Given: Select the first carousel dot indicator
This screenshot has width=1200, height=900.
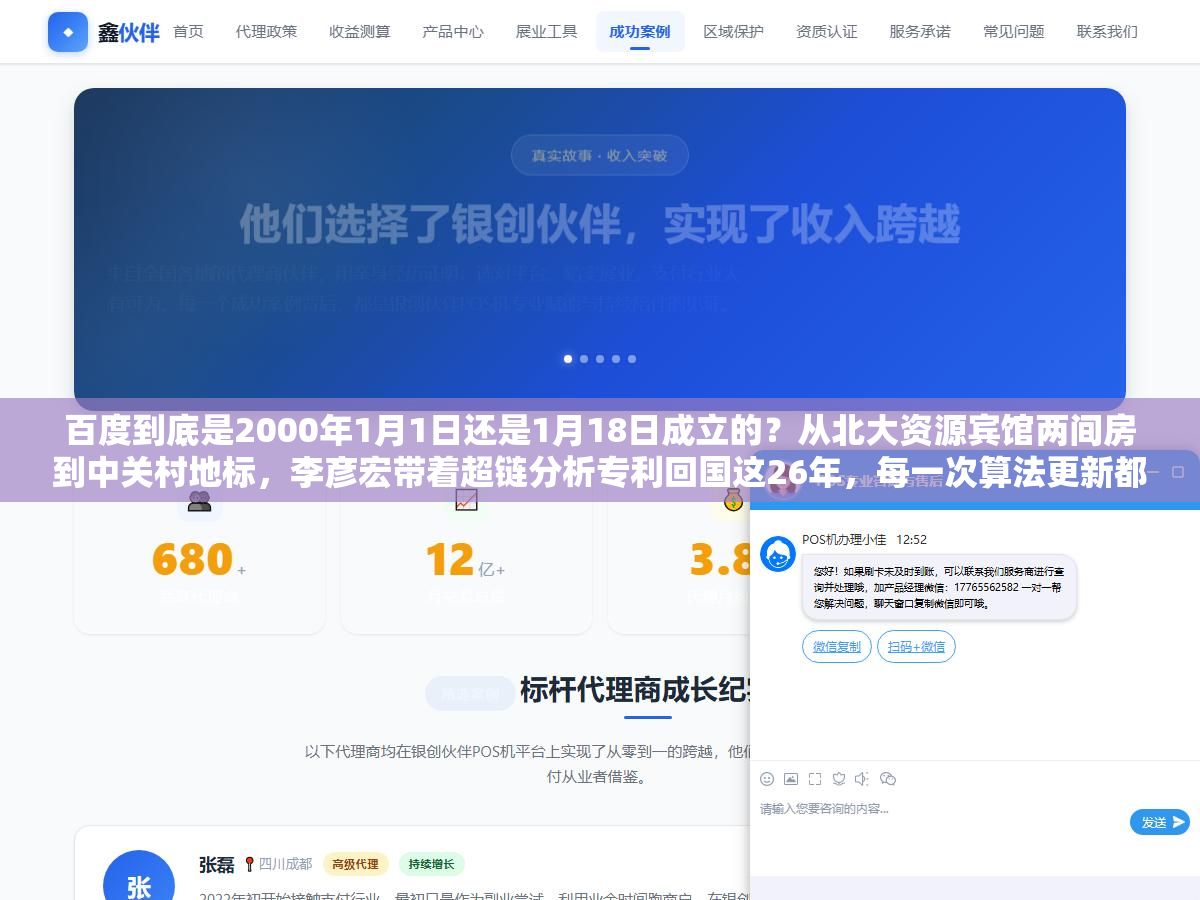Looking at the screenshot, I should (x=568, y=358).
